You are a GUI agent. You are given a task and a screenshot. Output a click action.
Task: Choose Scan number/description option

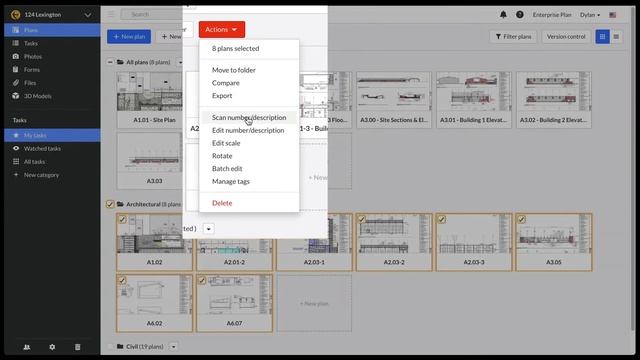[249, 117]
